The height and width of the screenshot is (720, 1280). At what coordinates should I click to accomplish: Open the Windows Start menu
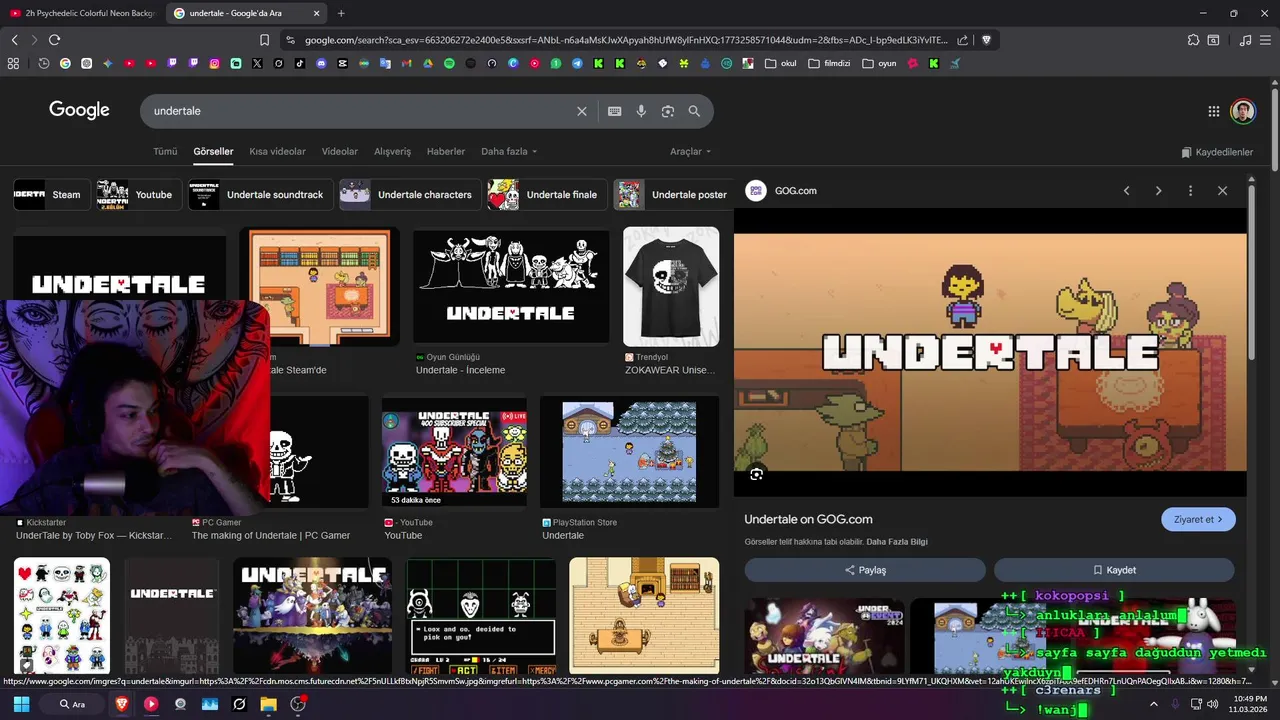tap(21, 704)
